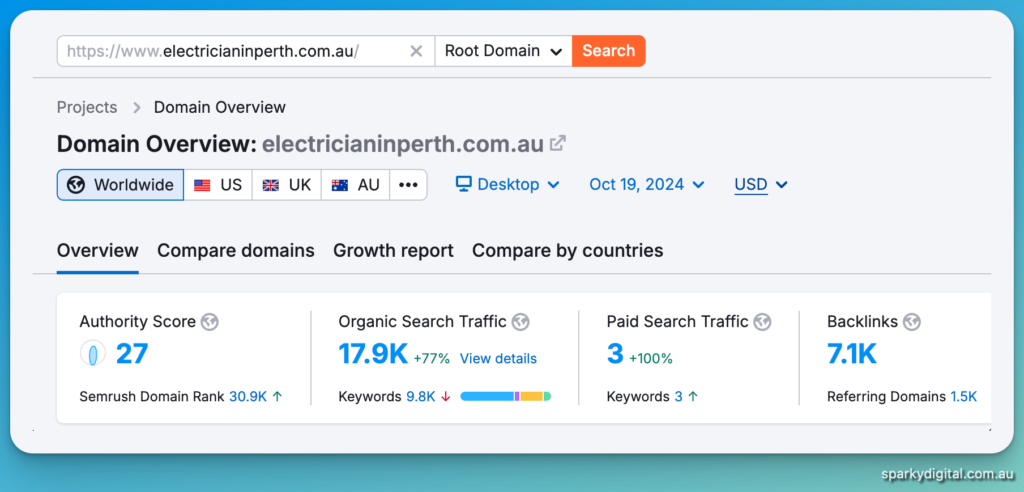Click the globe icon next to Backlinks

[912, 321]
